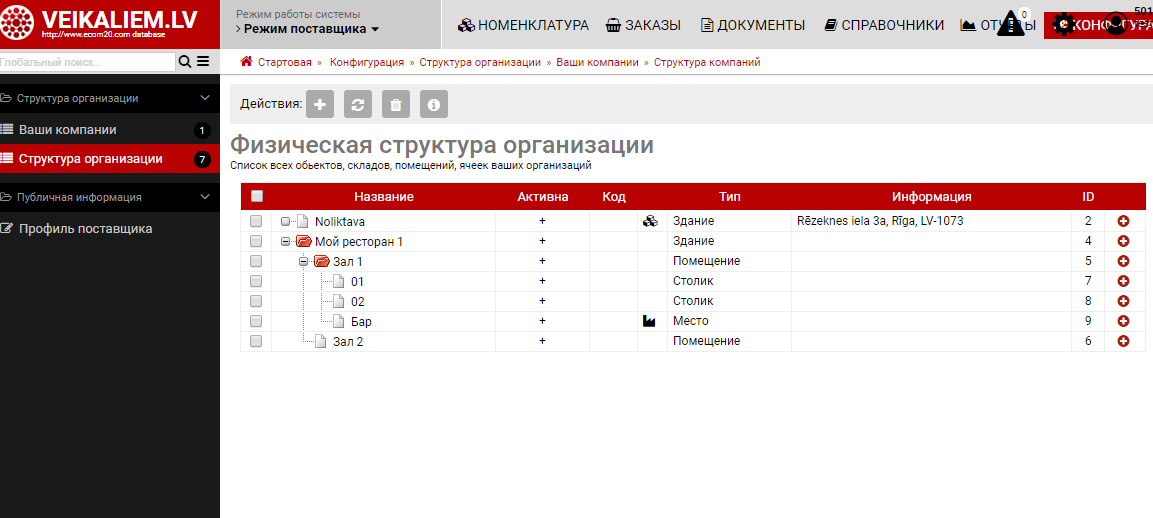Check the Noliktava row checkbox
The height and width of the screenshot is (518, 1153).
point(256,221)
